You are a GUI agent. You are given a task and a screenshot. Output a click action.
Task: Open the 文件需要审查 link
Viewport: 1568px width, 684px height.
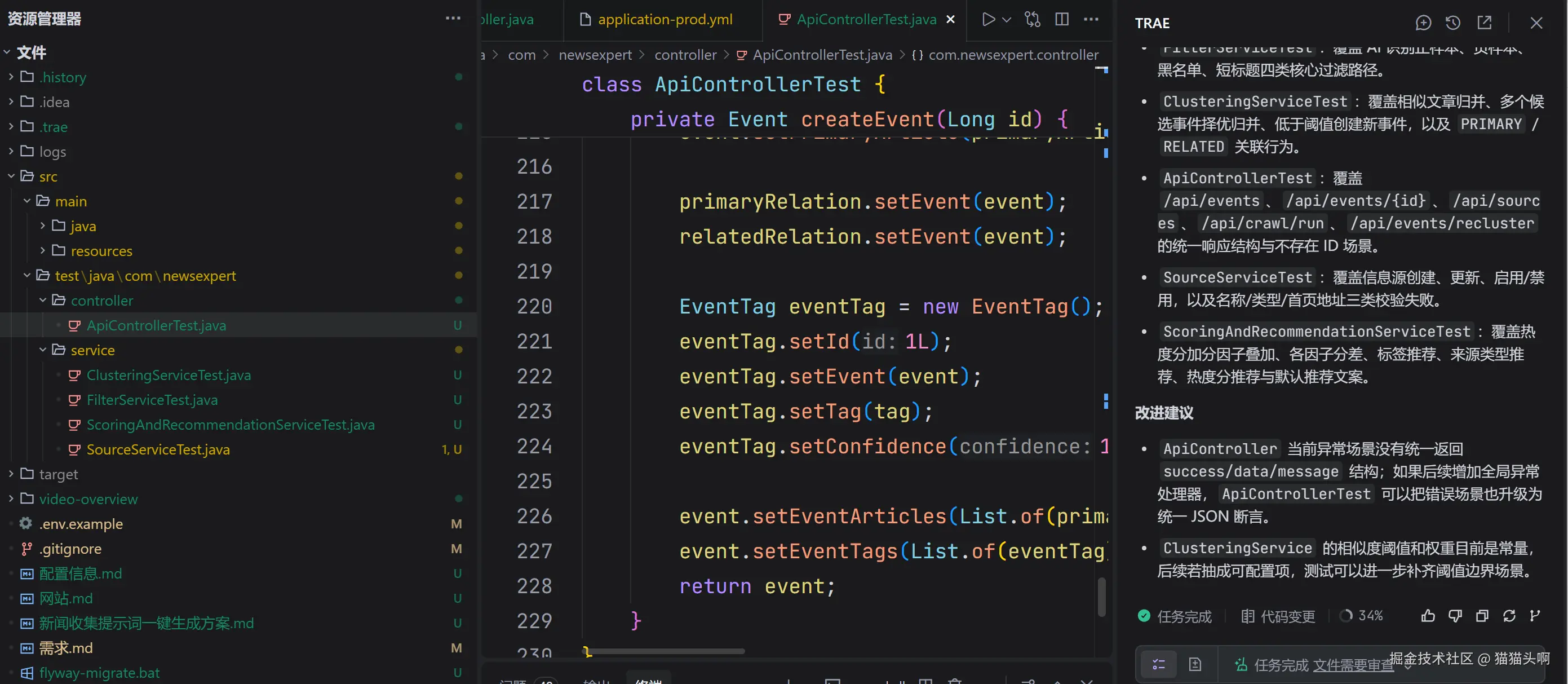pyautogui.click(x=1353, y=665)
